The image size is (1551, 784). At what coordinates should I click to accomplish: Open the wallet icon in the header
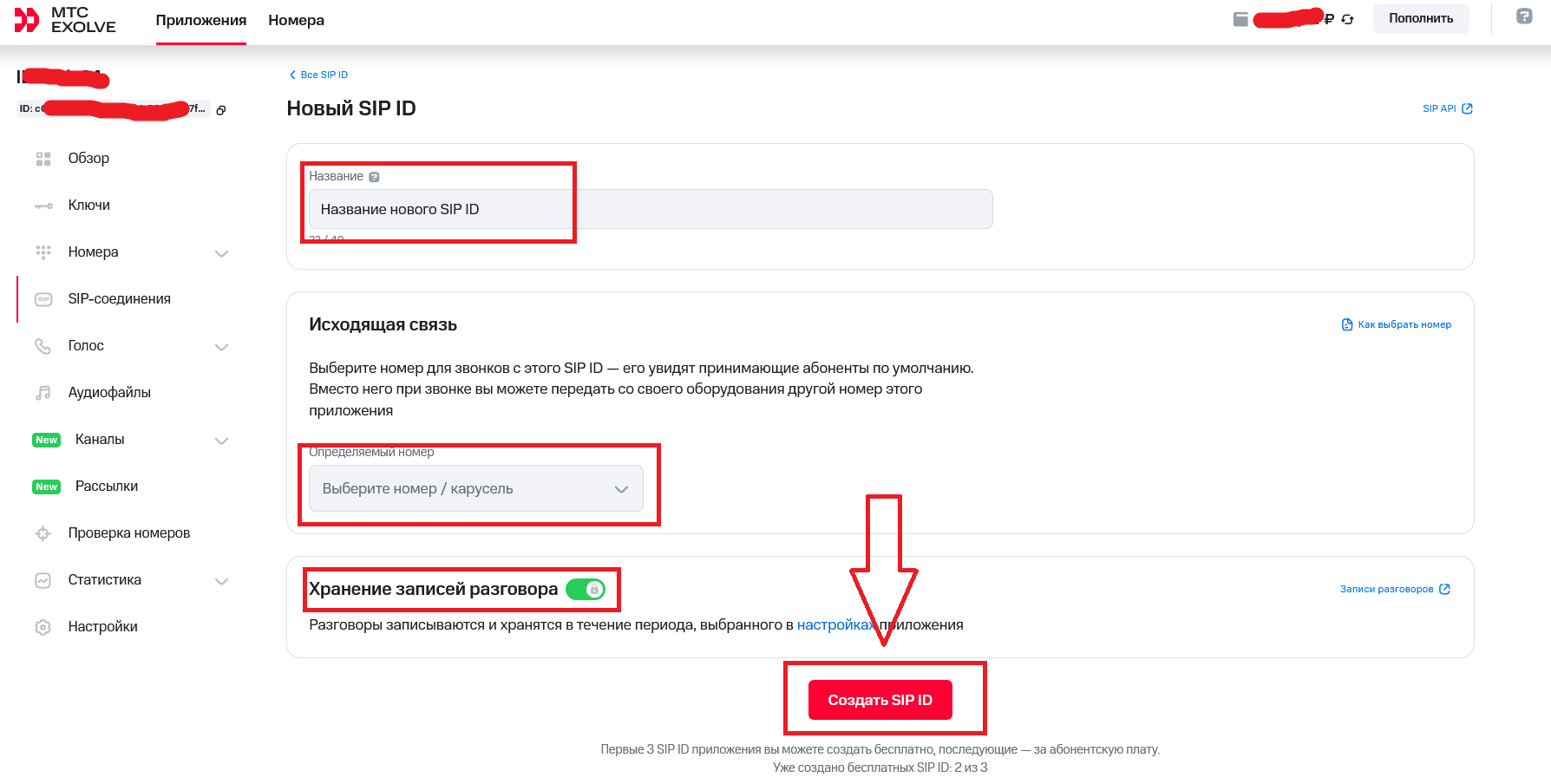coord(1240,19)
